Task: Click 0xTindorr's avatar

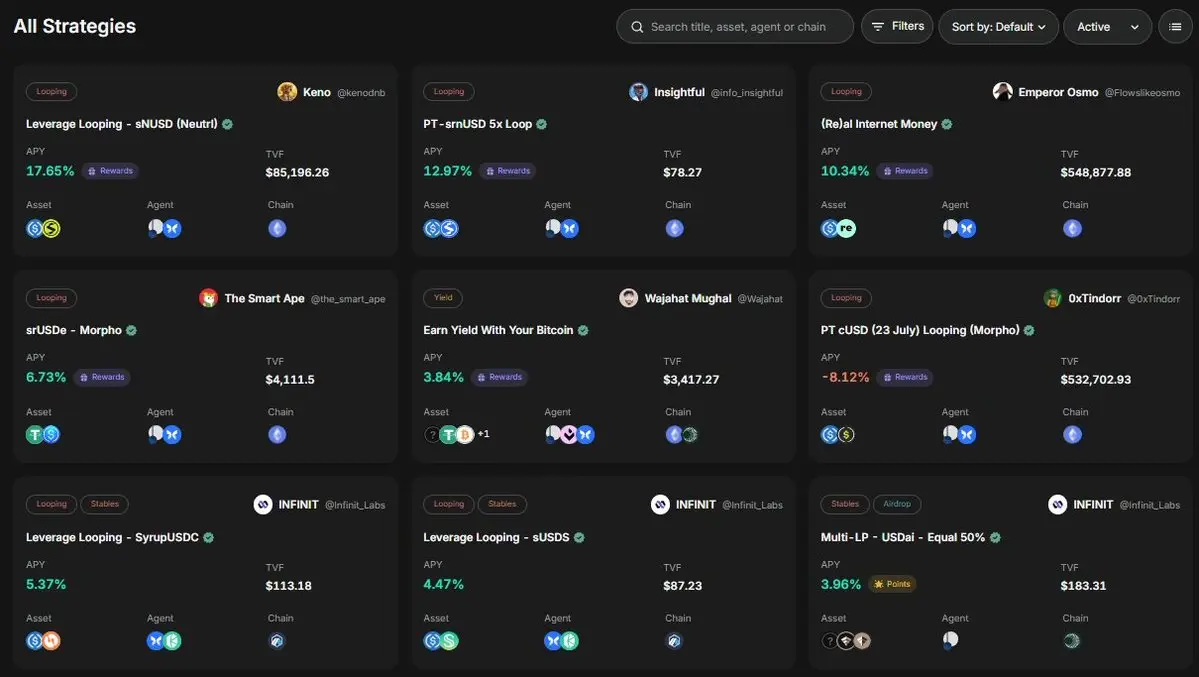Action: coord(1053,298)
